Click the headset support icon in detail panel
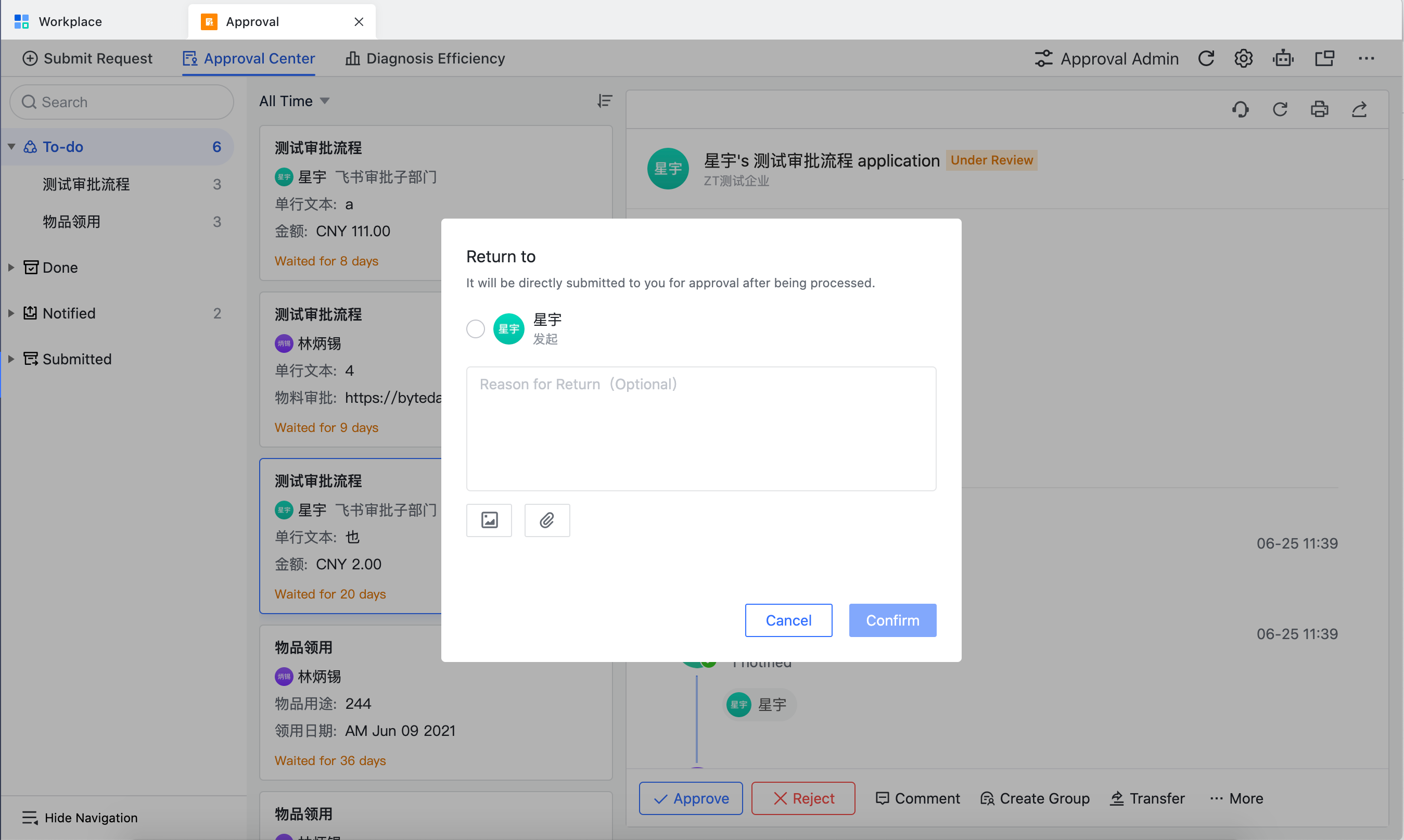1404x840 pixels. [1241, 109]
